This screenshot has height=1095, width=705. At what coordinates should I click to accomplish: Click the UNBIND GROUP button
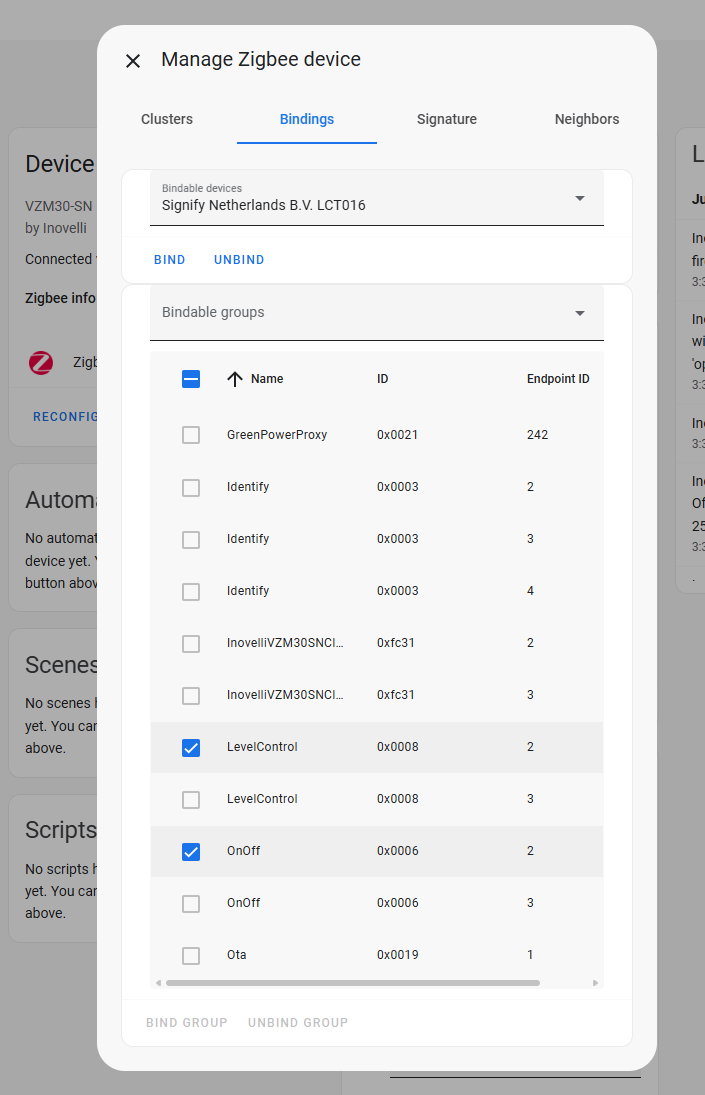298,1022
